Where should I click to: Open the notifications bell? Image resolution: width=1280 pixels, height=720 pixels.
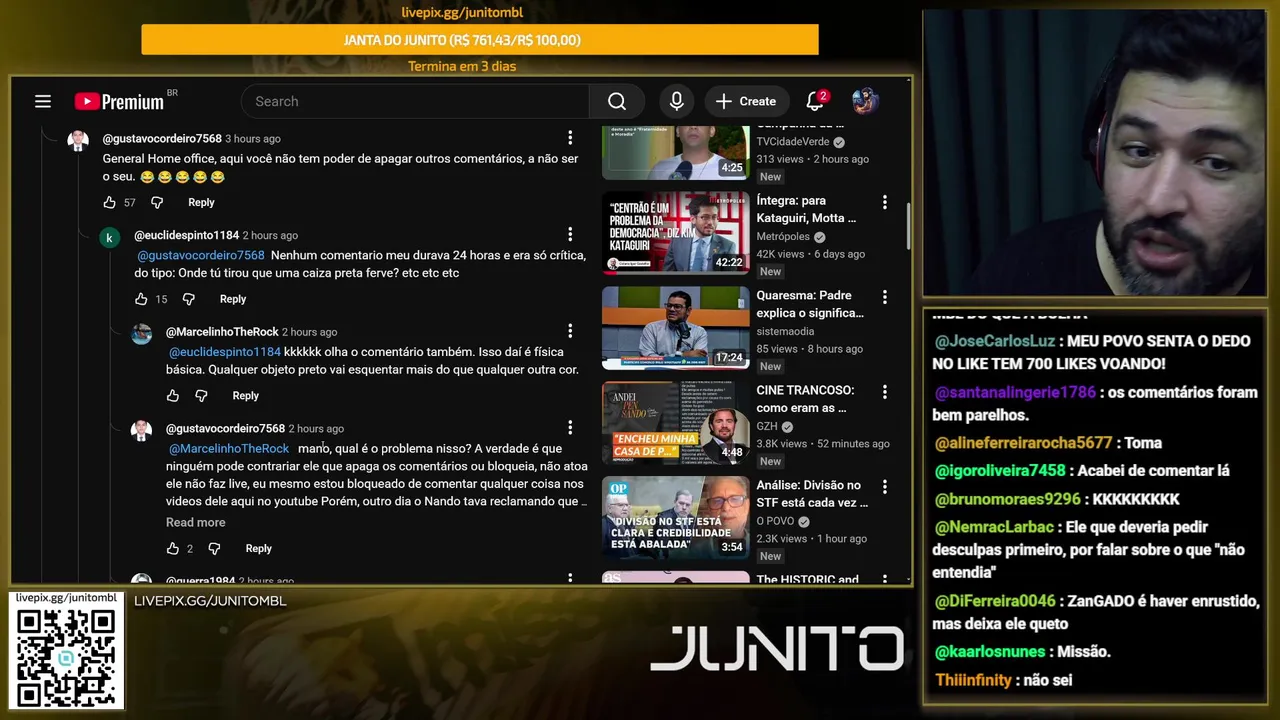[816, 101]
